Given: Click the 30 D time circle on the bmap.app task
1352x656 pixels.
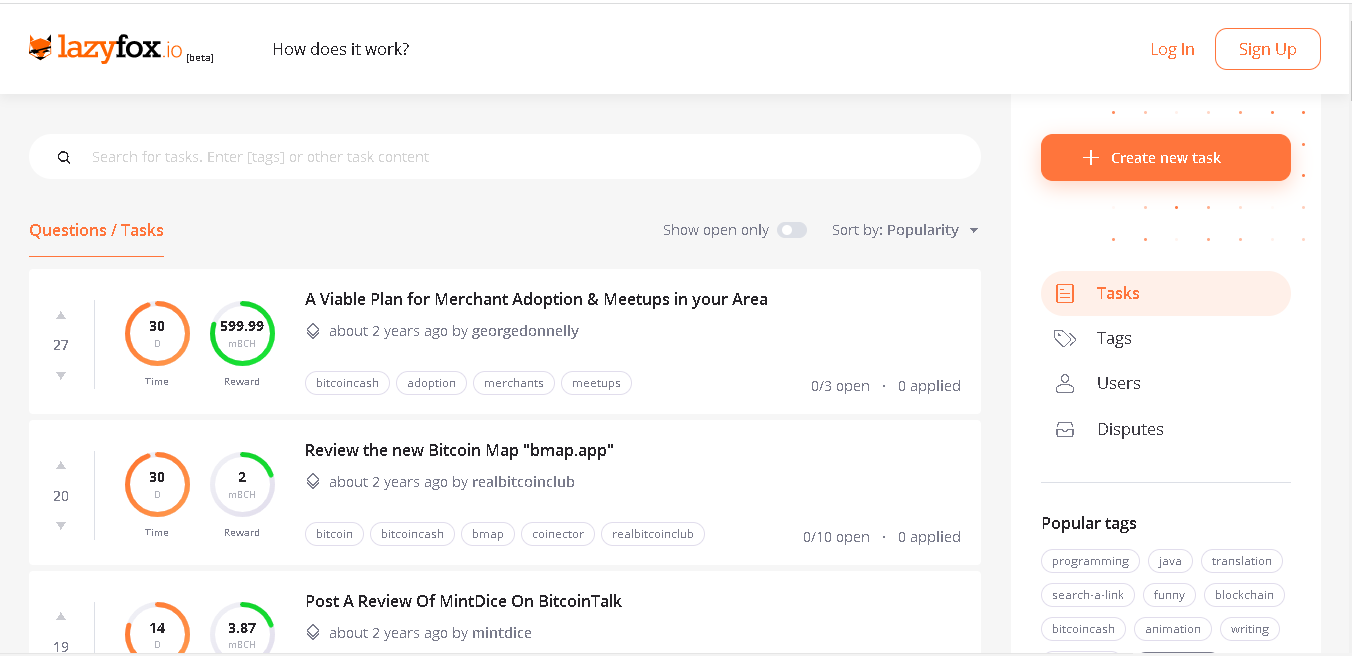Looking at the screenshot, I should pos(157,485).
